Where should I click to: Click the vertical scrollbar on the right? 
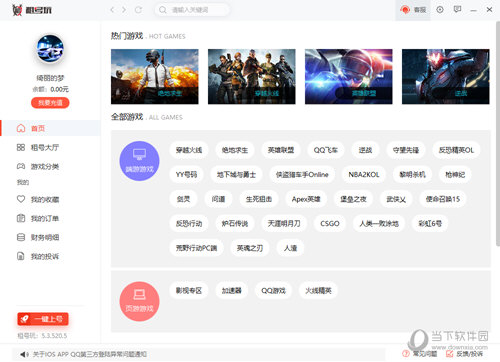[497, 133]
